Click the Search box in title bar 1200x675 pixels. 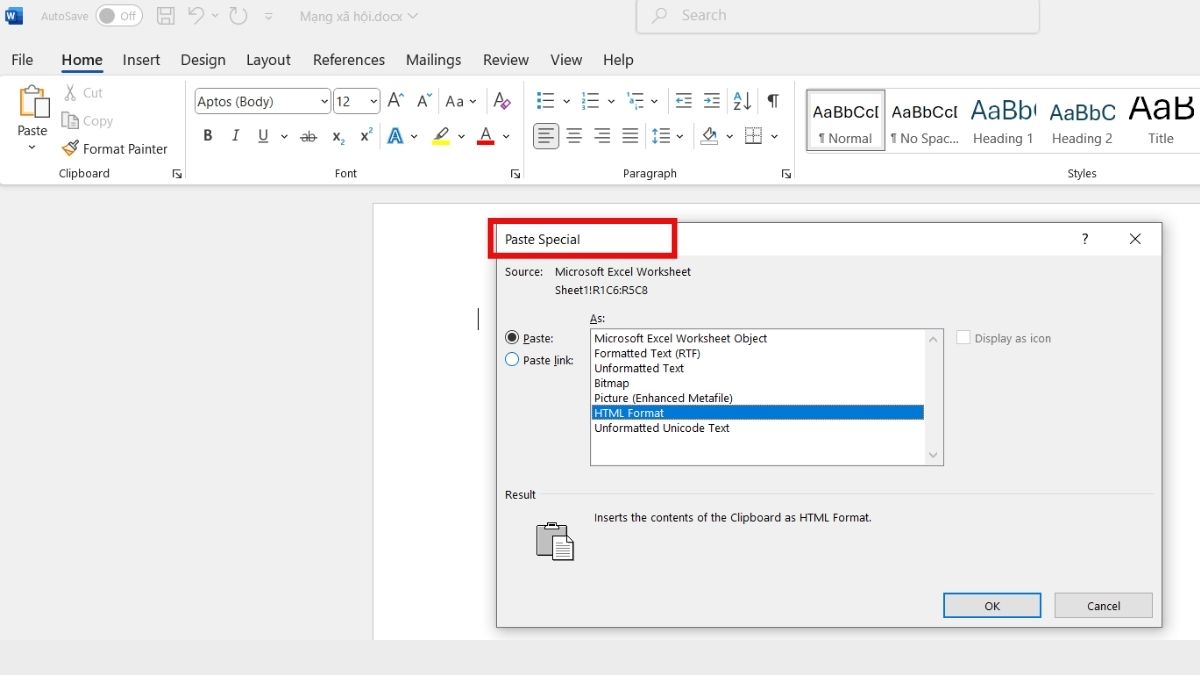(x=838, y=16)
